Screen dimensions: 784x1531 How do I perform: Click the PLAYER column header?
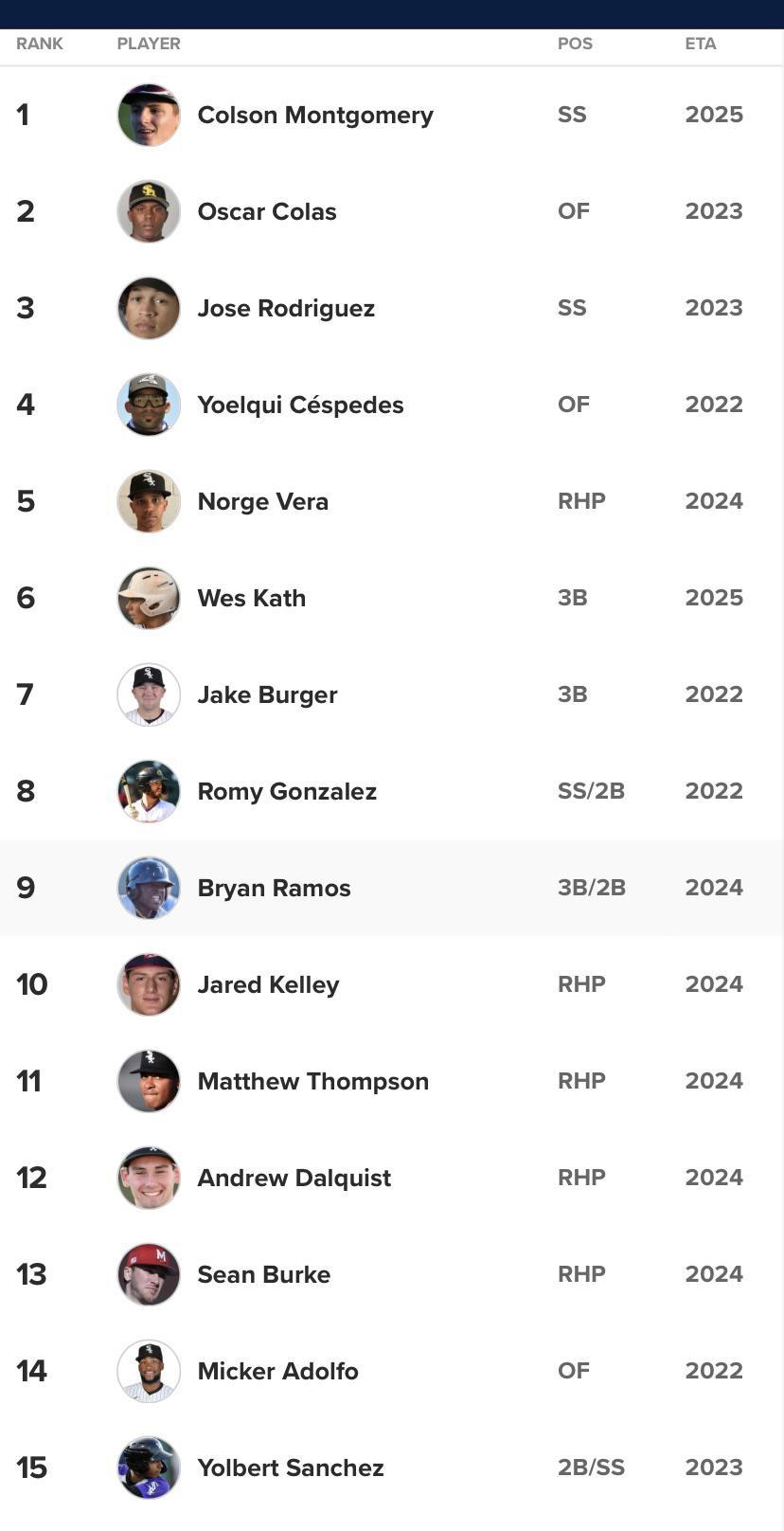click(x=149, y=44)
